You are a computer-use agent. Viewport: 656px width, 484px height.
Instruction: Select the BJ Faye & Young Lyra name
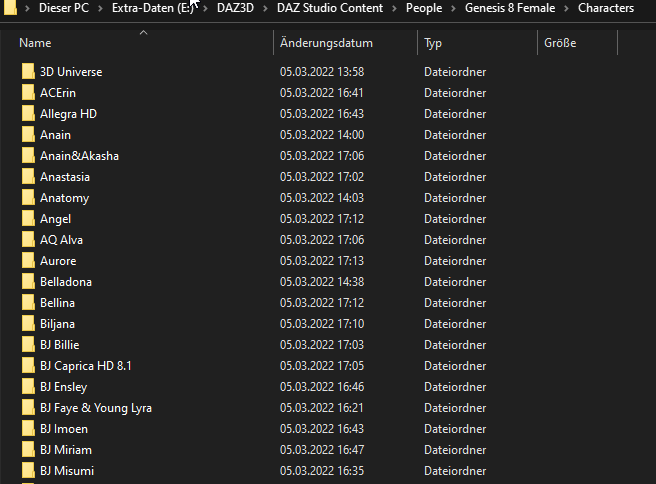coord(96,408)
